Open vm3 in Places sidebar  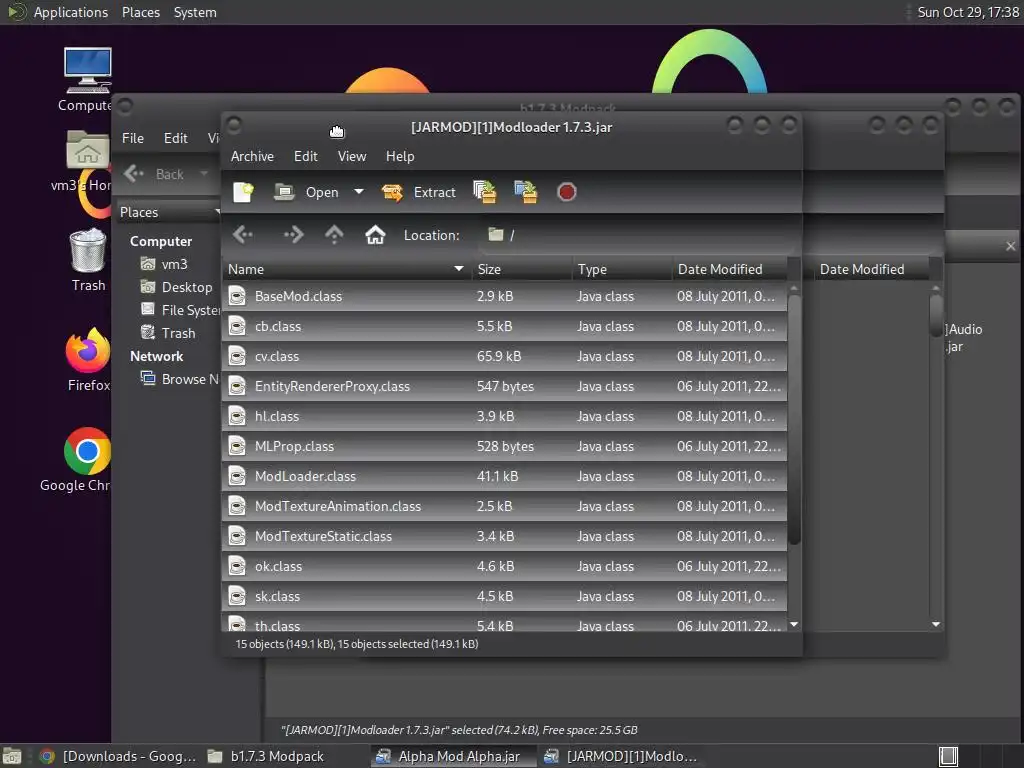pyautogui.click(x=174, y=264)
